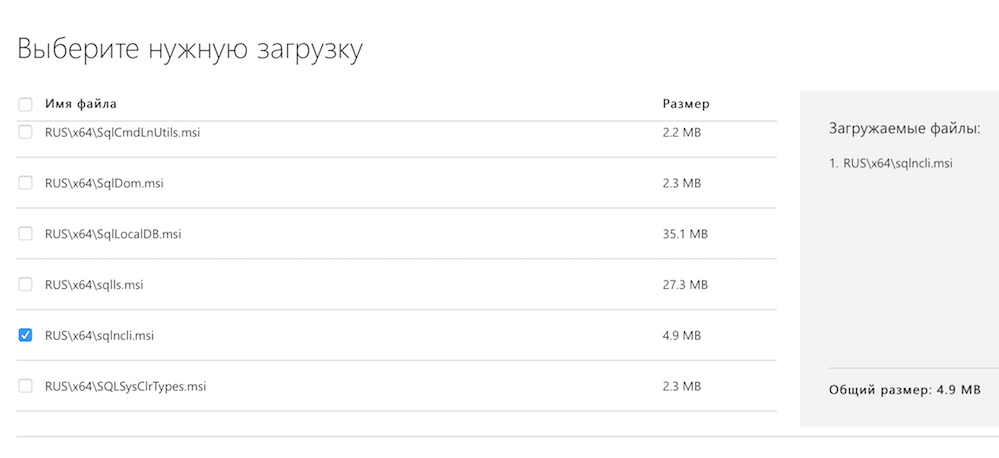Click the RUS\x64\SqlCmdLnUtils.msi file name
The width and height of the screenshot is (999, 458).
click(x=122, y=132)
